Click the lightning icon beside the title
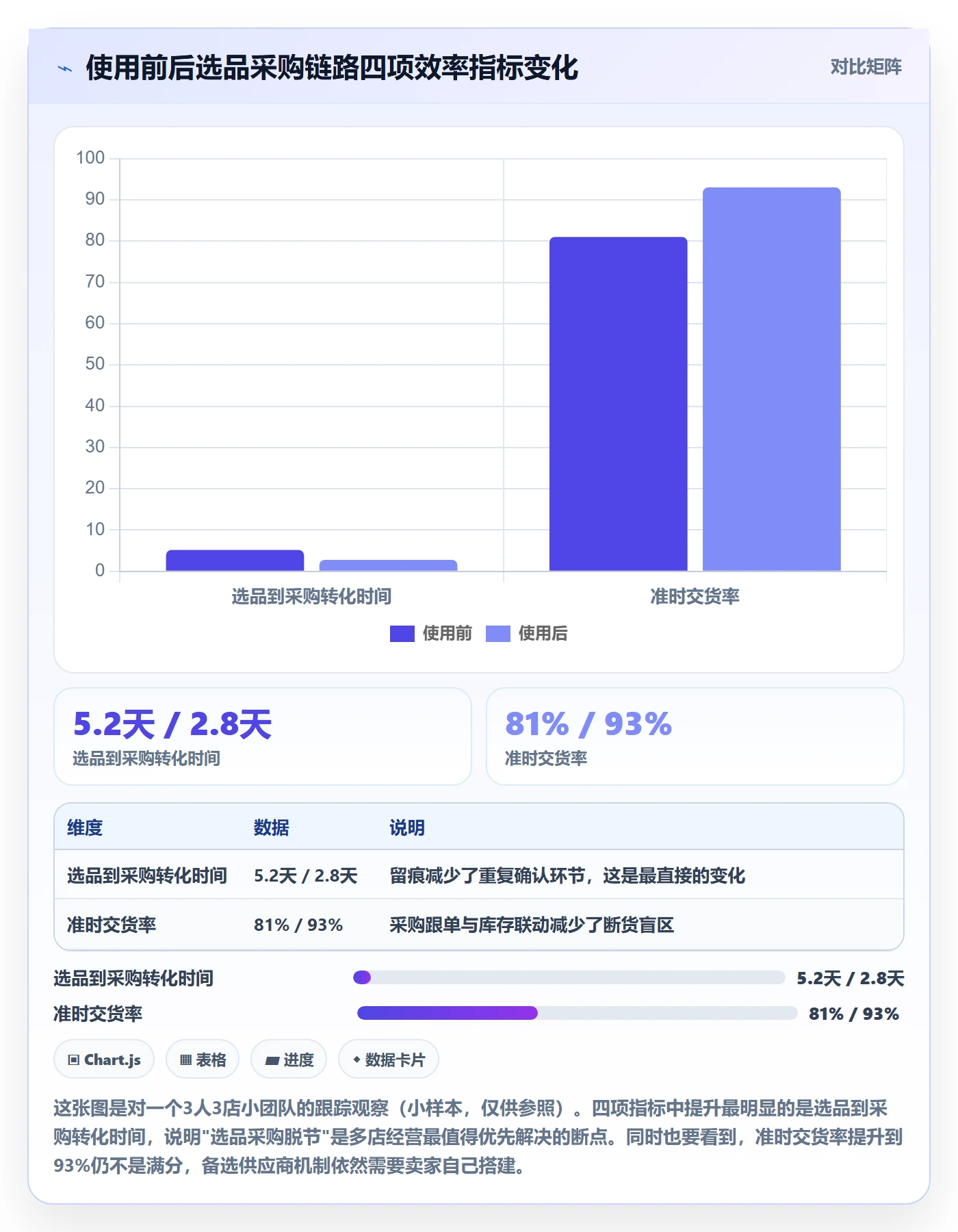The width and height of the screenshot is (958, 1232). point(65,68)
